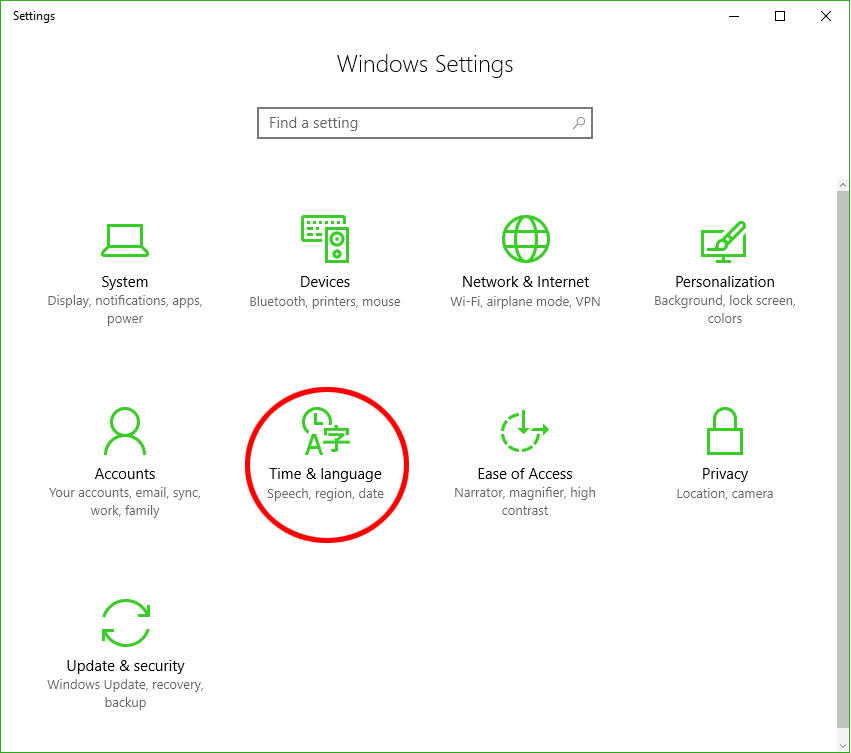The height and width of the screenshot is (753, 851).
Task: Click 'Speech, region, date' description
Action: pos(326,494)
